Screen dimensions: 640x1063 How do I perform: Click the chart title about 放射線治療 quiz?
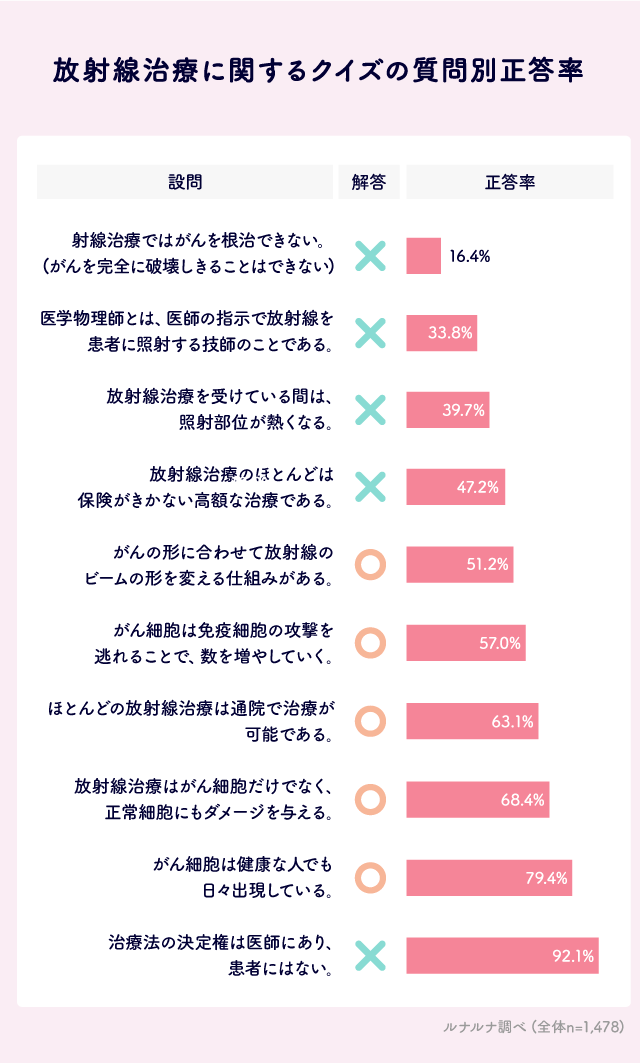[x=320, y=73]
